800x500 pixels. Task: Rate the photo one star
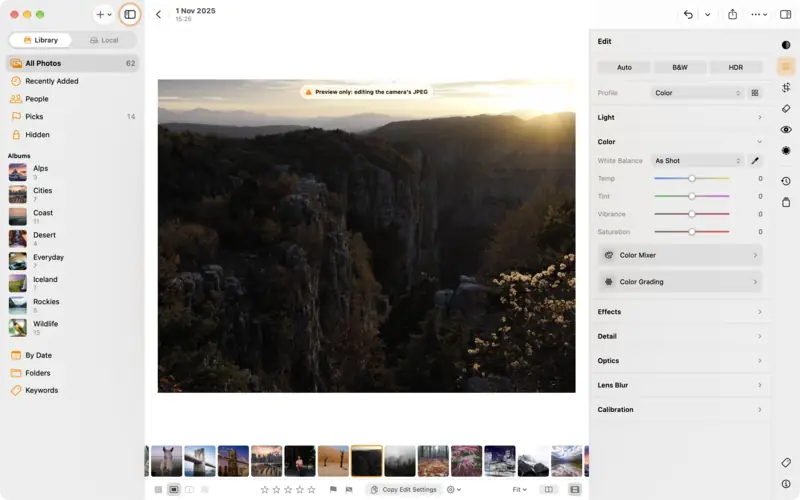point(264,490)
